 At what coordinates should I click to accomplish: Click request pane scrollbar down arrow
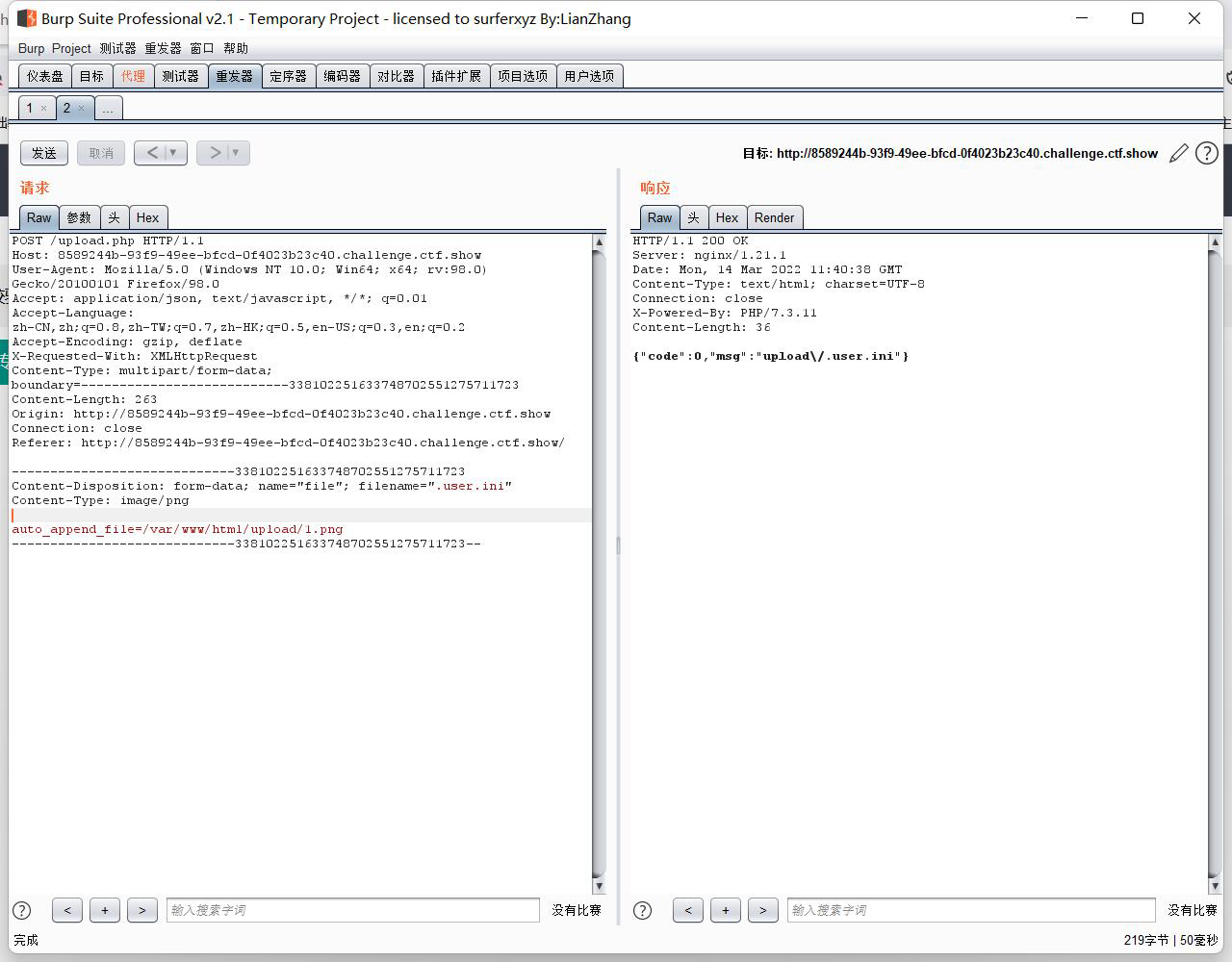click(x=599, y=886)
